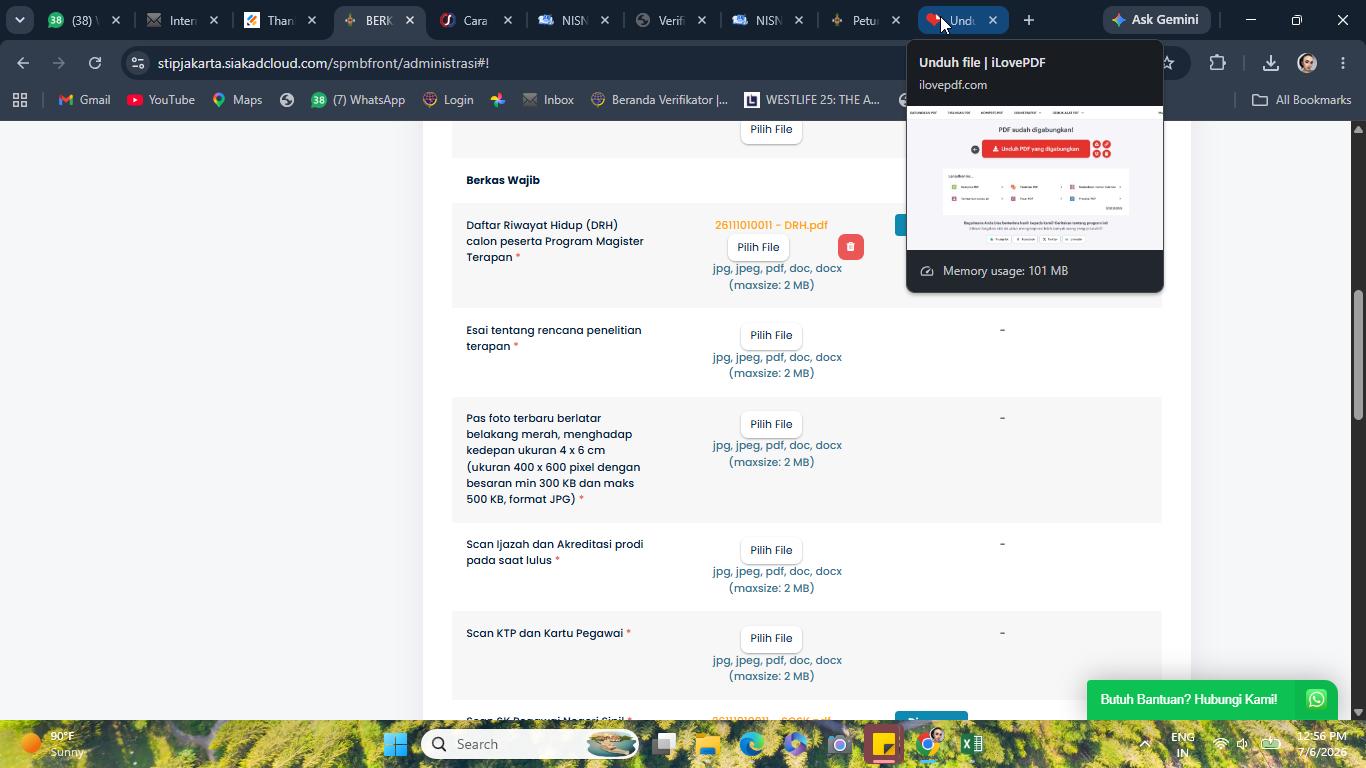Open WhatsApp help chat icon

(1316, 699)
